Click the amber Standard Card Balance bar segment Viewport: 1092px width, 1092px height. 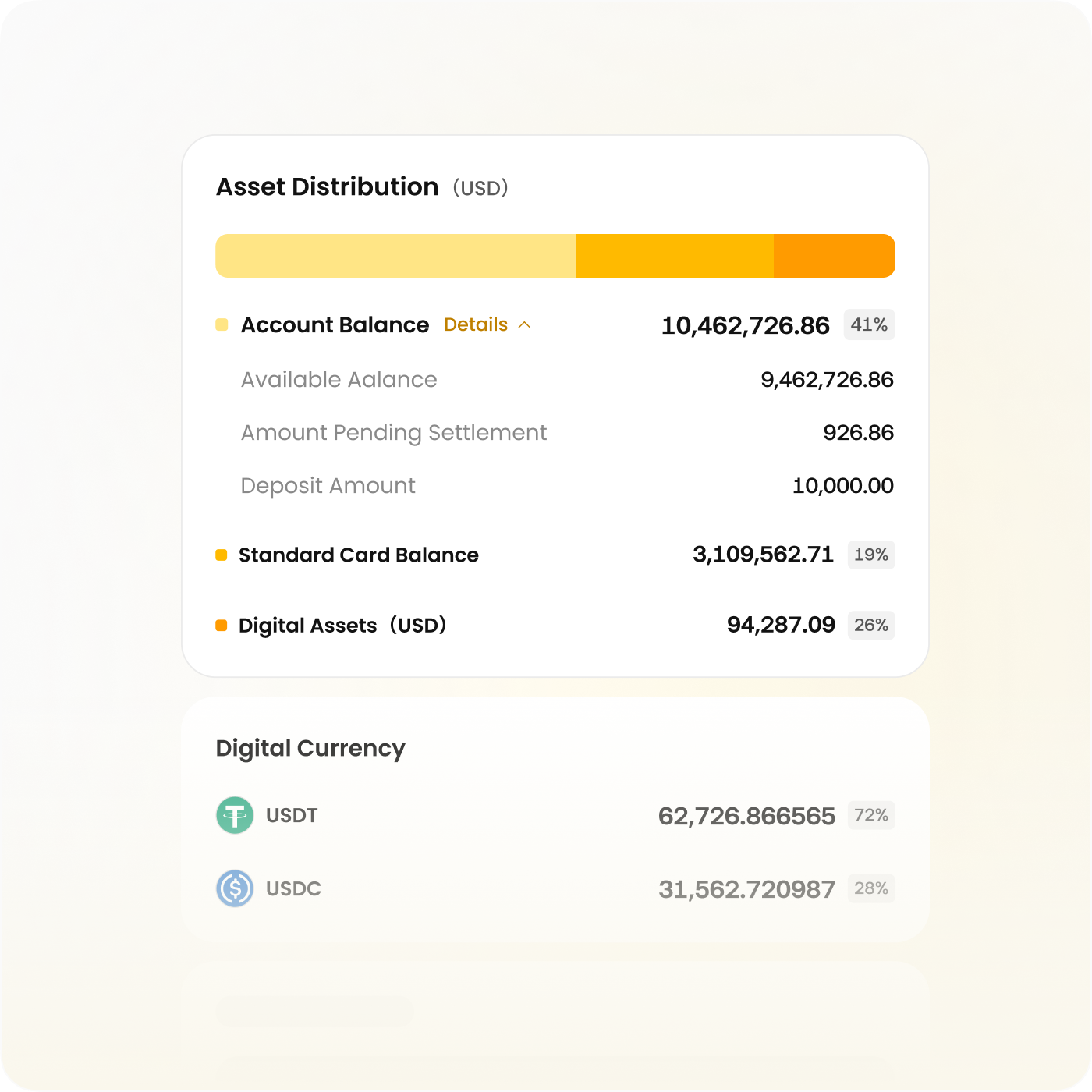tap(675, 256)
